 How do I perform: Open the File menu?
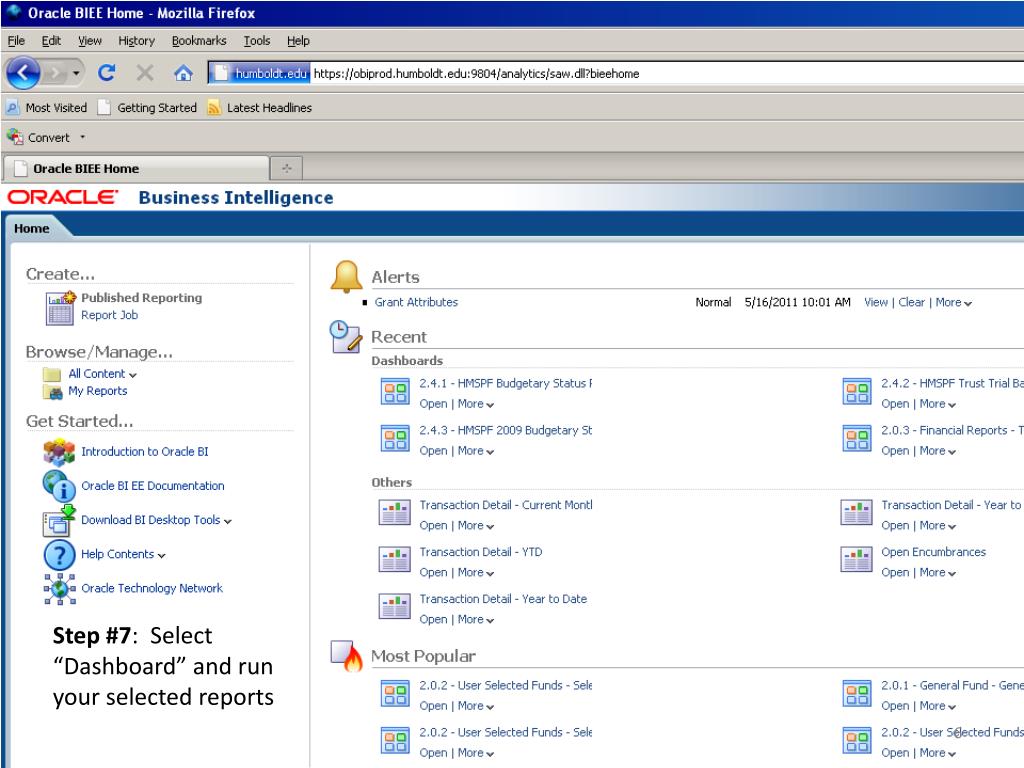tap(16, 40)
